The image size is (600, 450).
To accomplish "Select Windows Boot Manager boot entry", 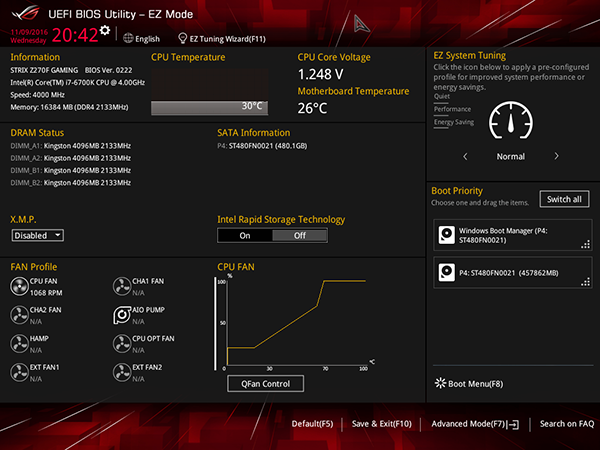I will coord(513,235).
